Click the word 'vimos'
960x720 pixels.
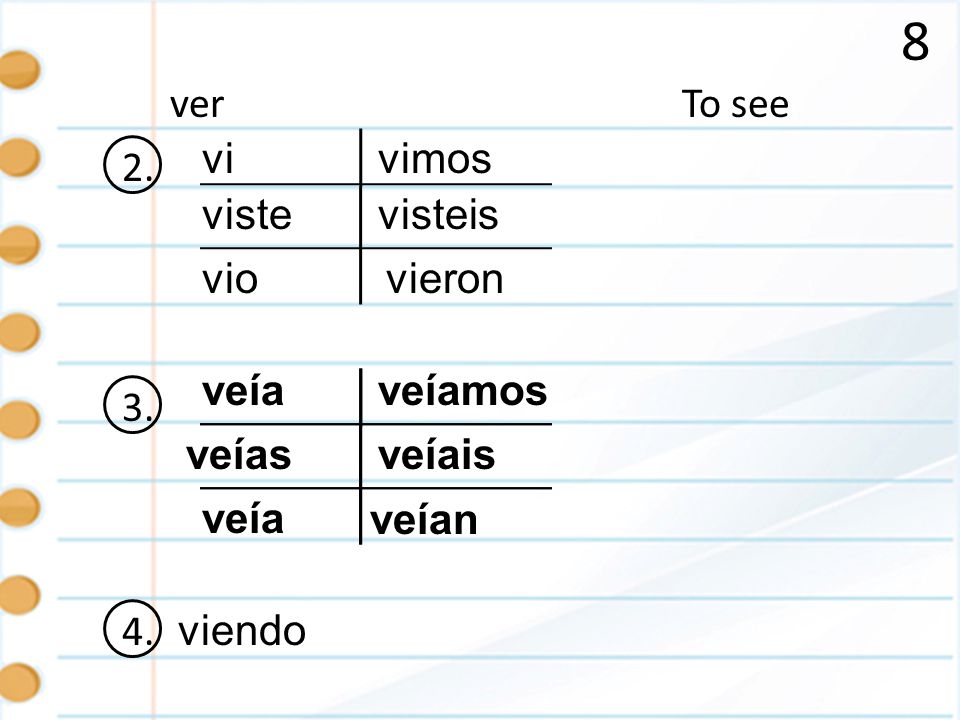coord(435,159)
